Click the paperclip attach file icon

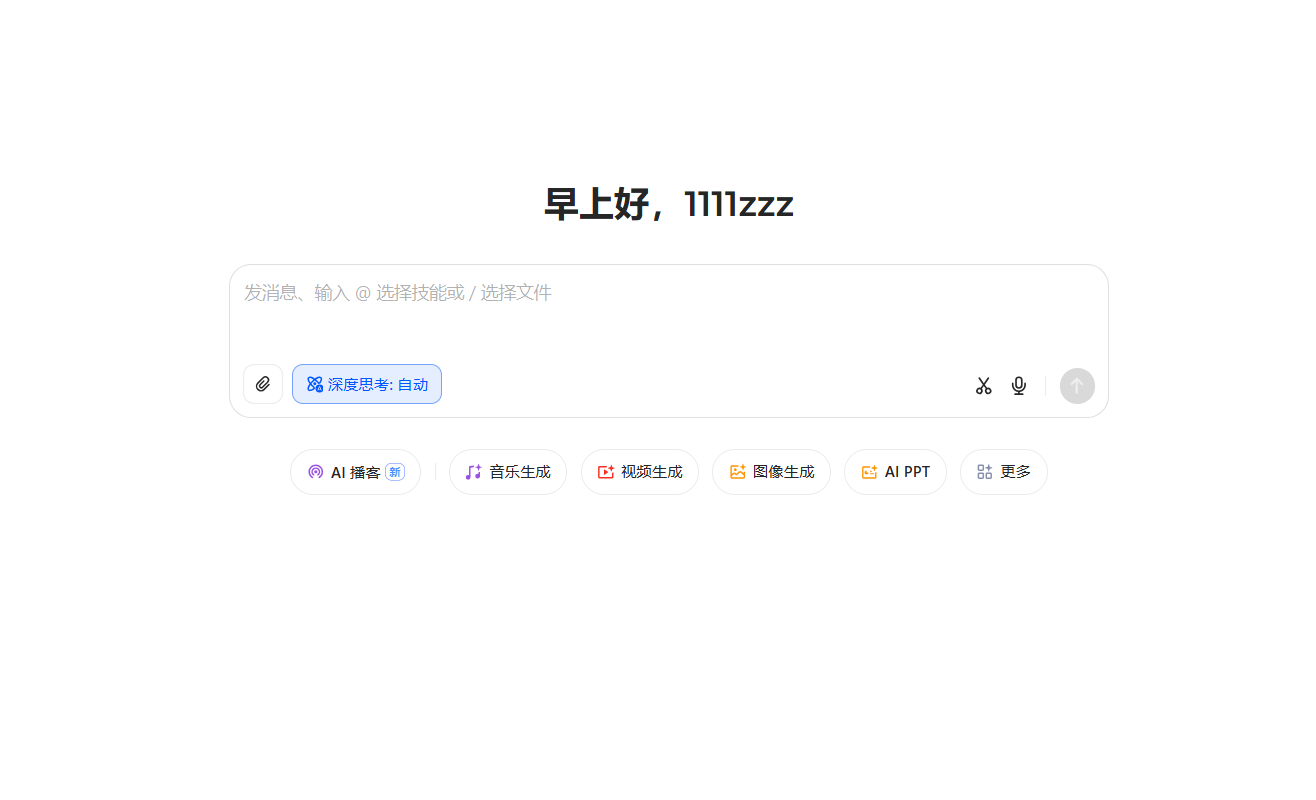(263, 384)
